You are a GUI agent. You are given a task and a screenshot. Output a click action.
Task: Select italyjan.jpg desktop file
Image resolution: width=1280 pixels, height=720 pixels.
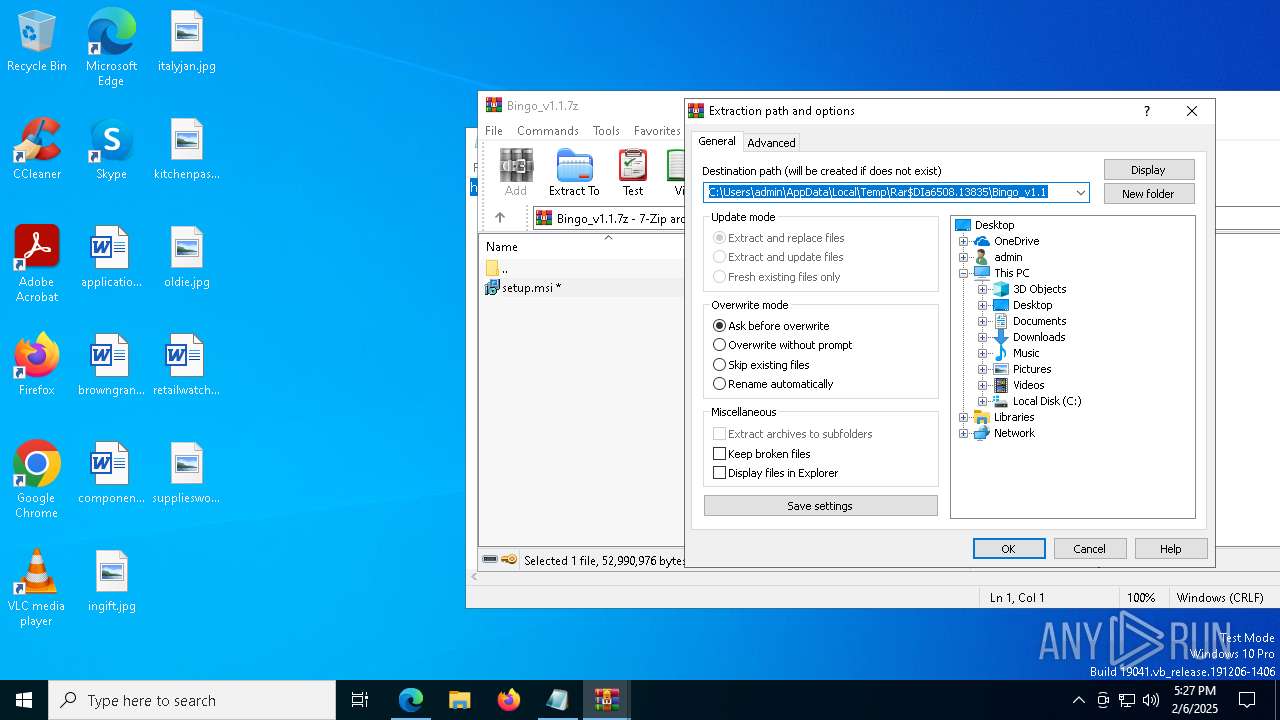(187, 42)
